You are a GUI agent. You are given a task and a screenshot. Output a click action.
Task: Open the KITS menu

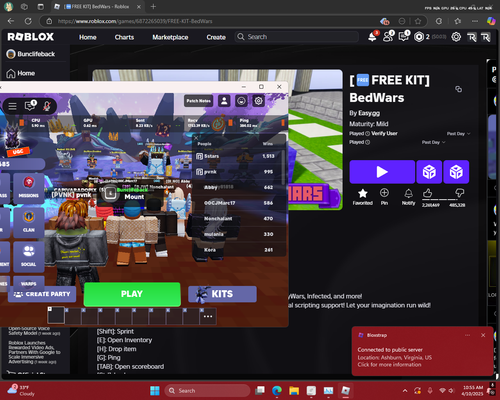click(222, 294)
